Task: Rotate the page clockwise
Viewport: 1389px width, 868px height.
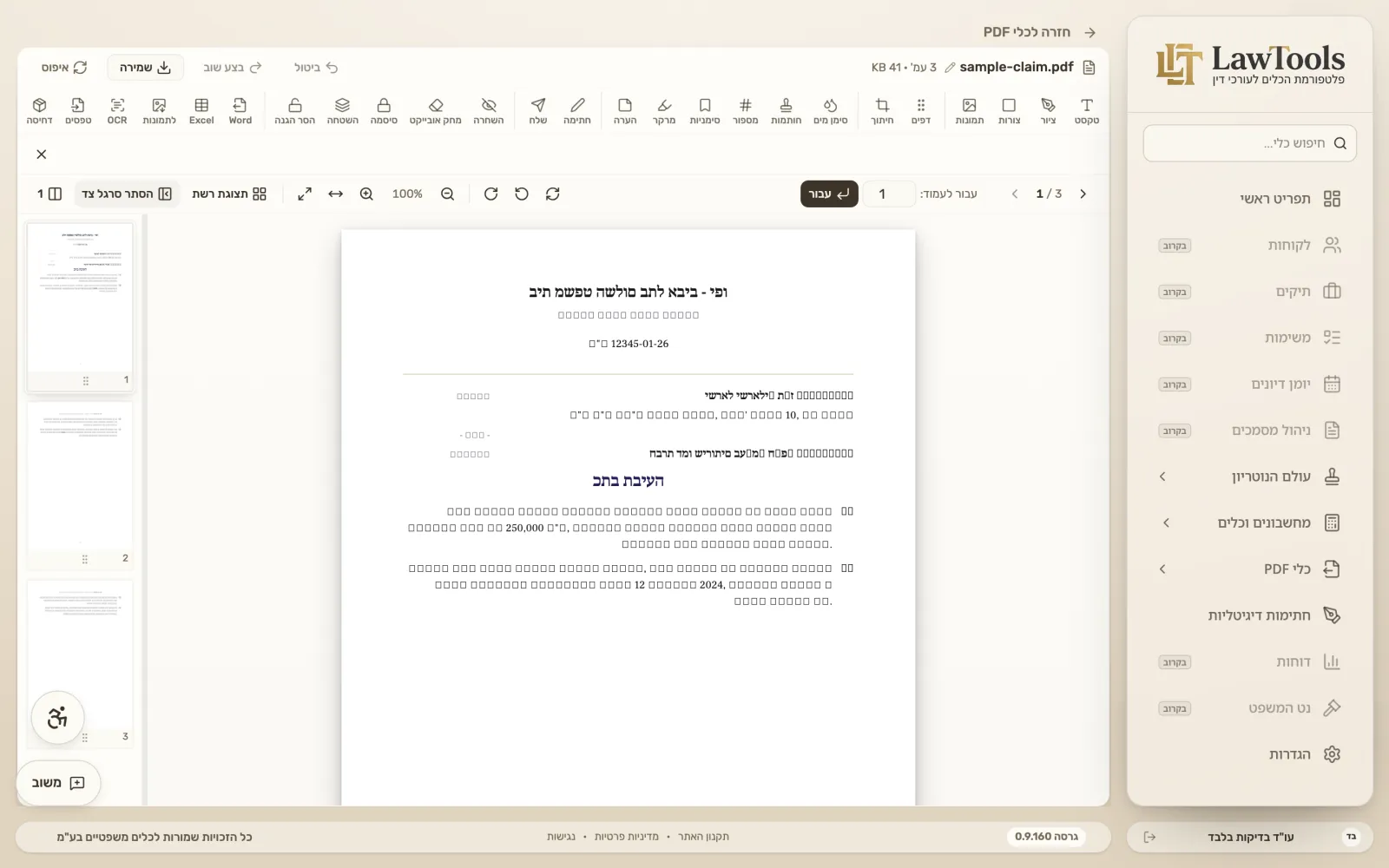Action: [x=490, y=194]
